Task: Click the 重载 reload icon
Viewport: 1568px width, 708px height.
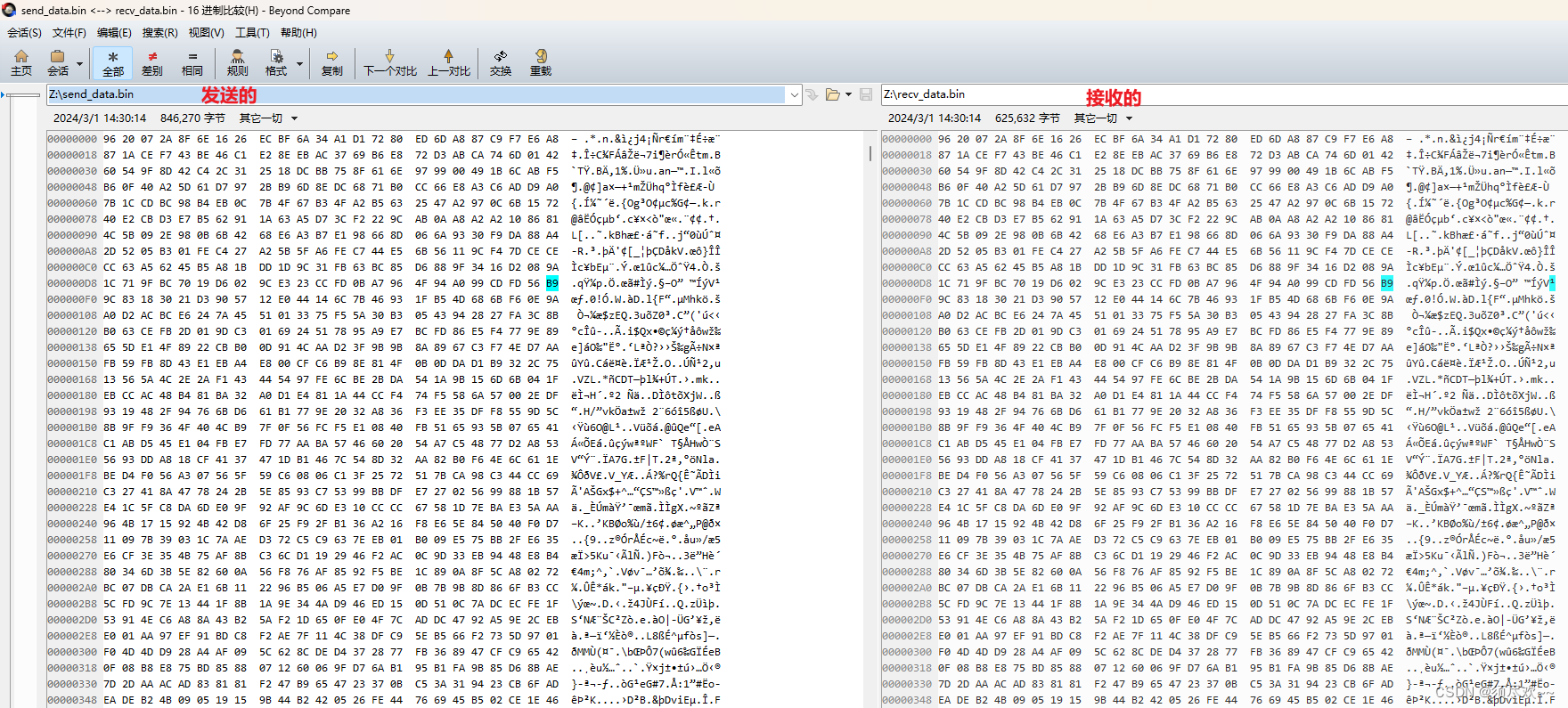Action: coord(541,62)
